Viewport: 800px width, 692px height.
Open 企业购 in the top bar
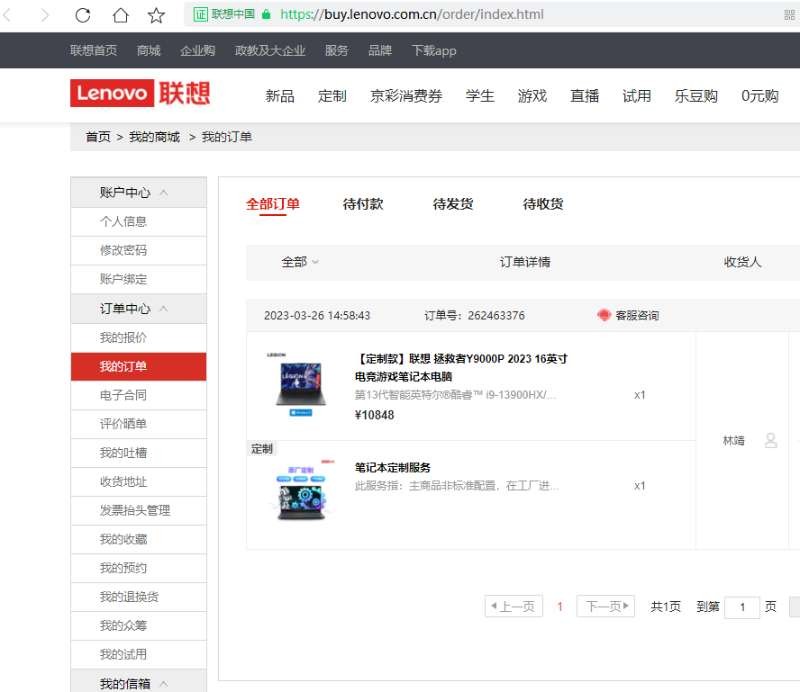click(197, 51)
